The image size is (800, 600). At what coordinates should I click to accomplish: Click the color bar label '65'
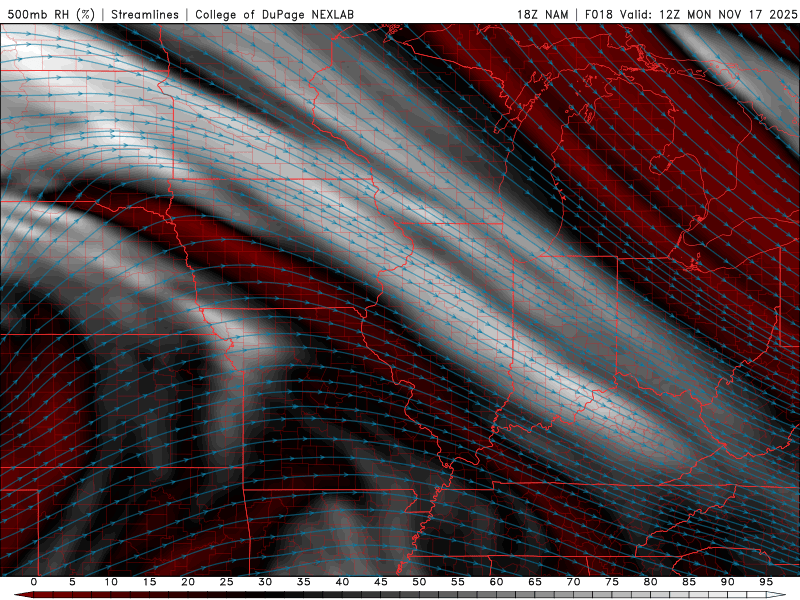tap(535, 582)
